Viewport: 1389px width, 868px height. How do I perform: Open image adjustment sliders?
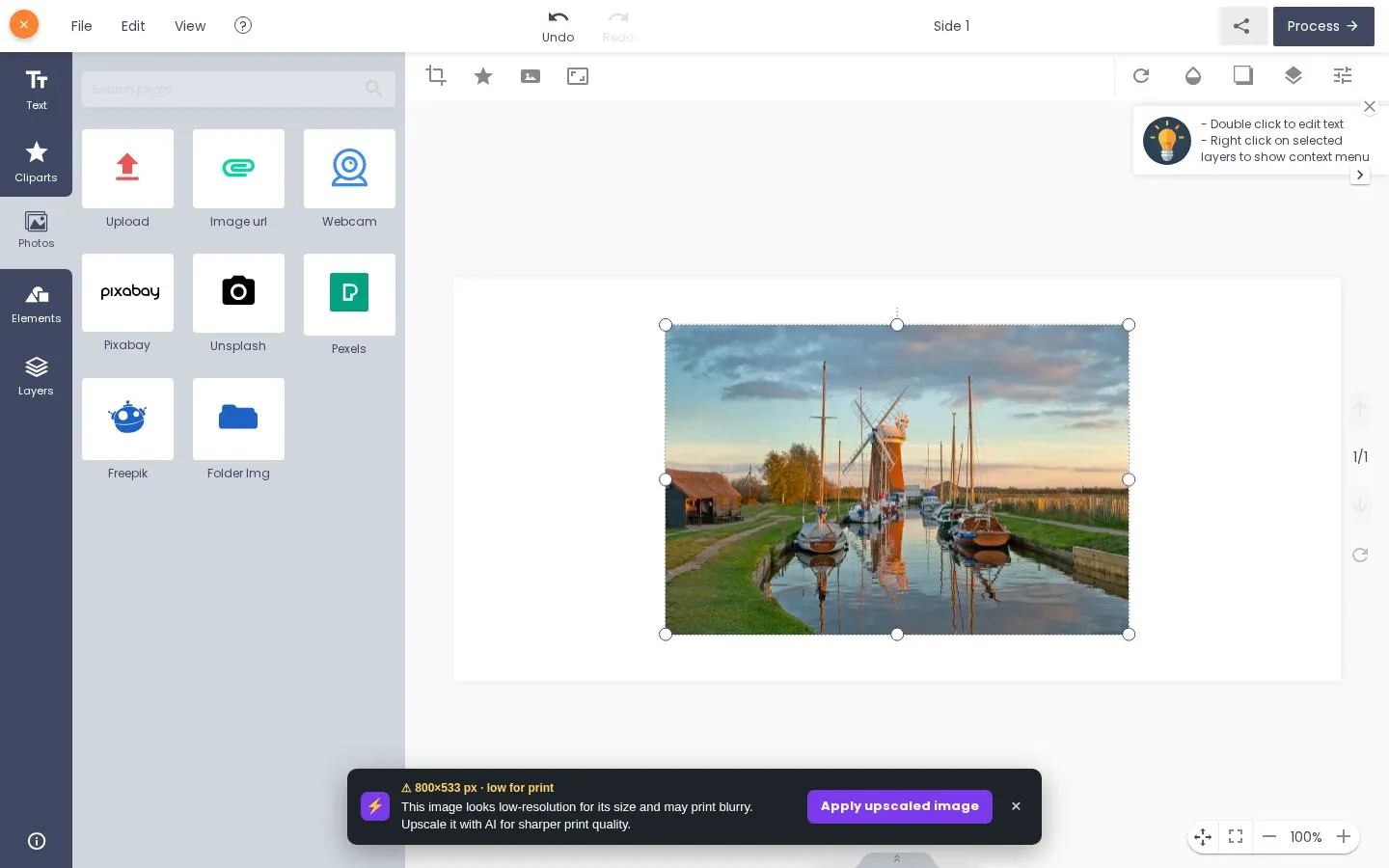1343,75
